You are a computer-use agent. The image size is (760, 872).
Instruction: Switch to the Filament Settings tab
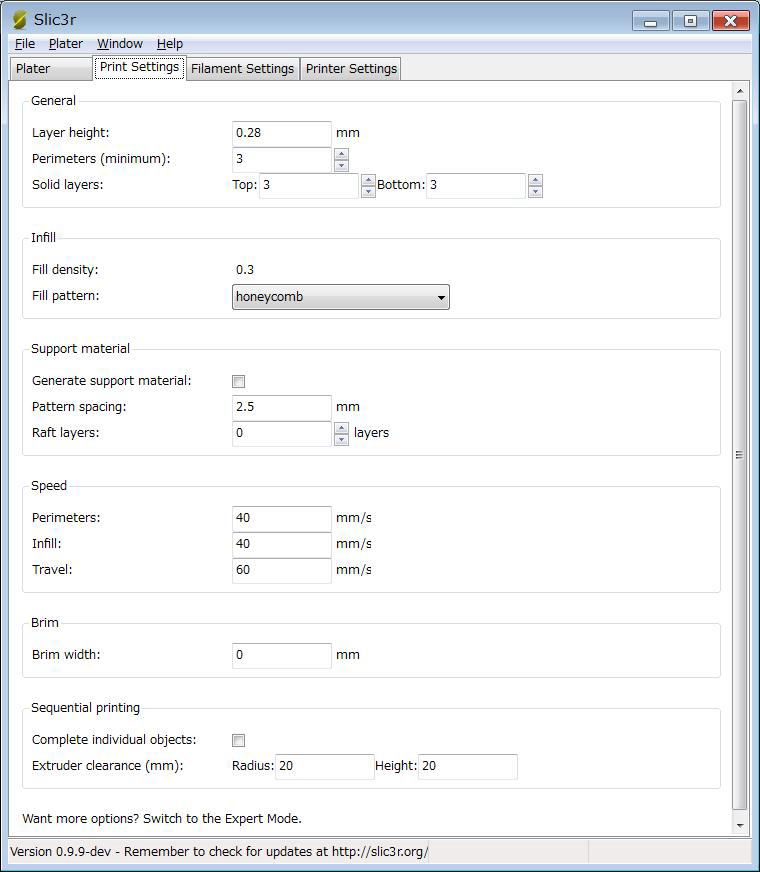242,68
